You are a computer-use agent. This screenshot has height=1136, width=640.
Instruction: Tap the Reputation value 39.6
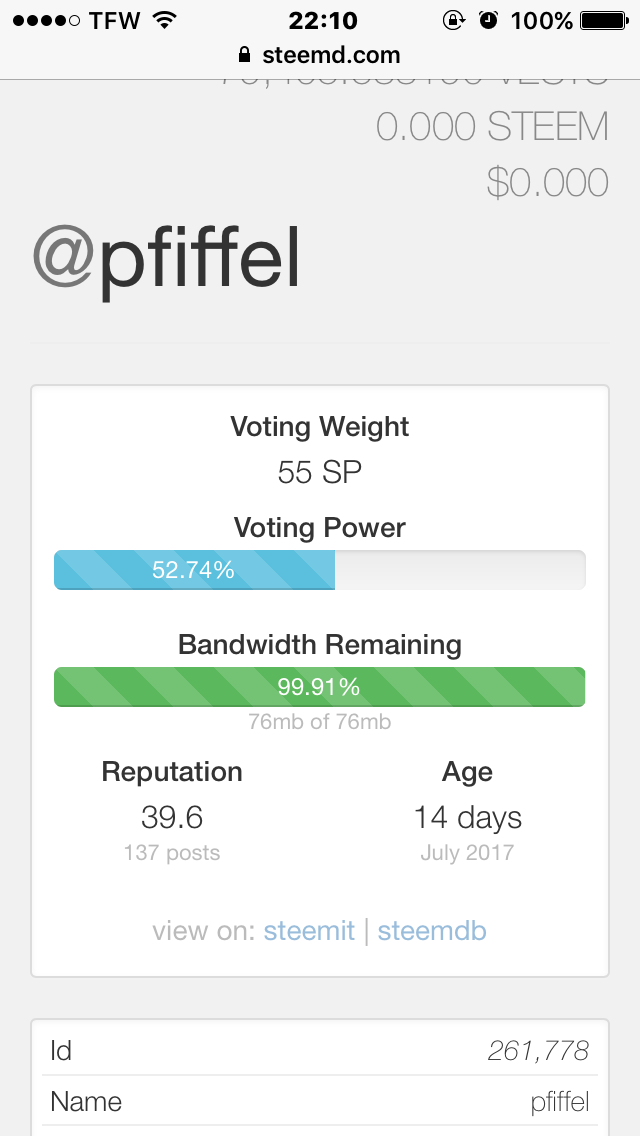click(172, 817)
